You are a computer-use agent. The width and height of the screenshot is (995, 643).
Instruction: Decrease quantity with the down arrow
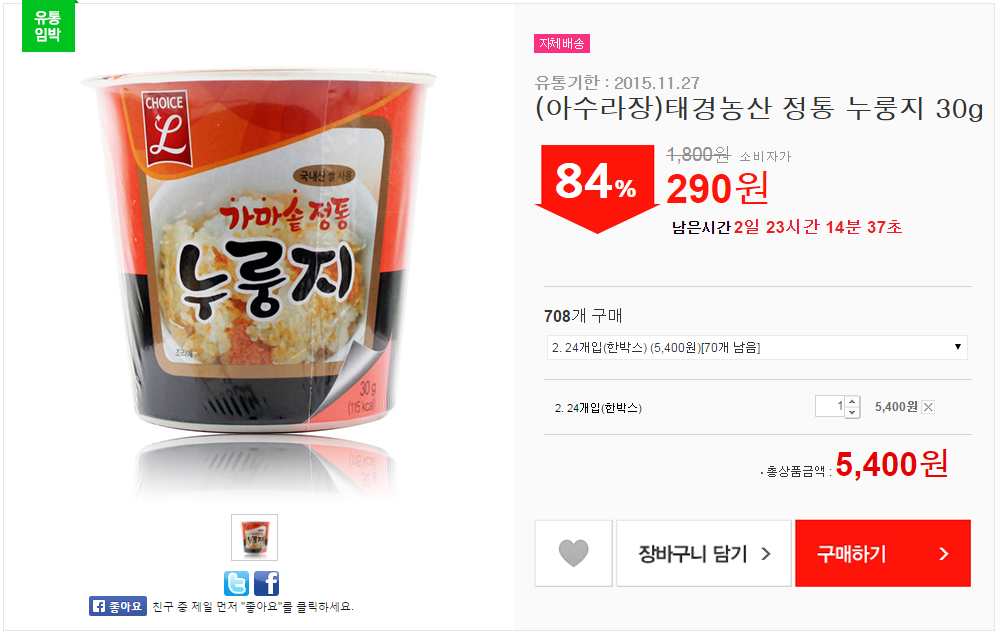point(852,412)
